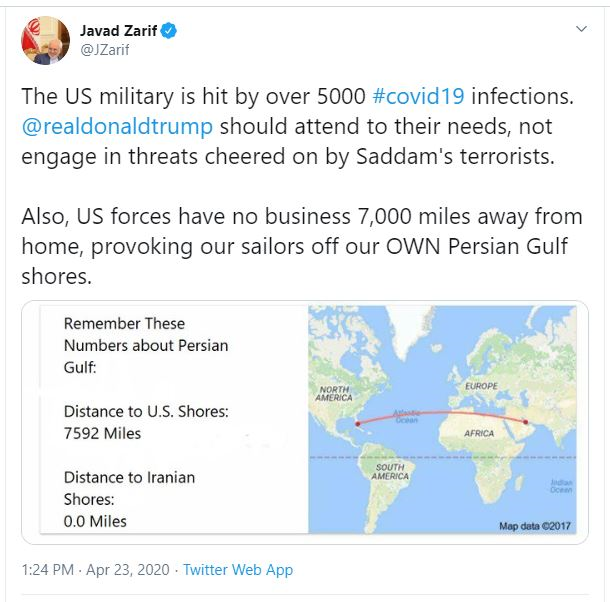This screenshot has height=602, width=610.
Task: Click the Indian Ocean map label
Action: pyautogui.click(x=561, y=486)
